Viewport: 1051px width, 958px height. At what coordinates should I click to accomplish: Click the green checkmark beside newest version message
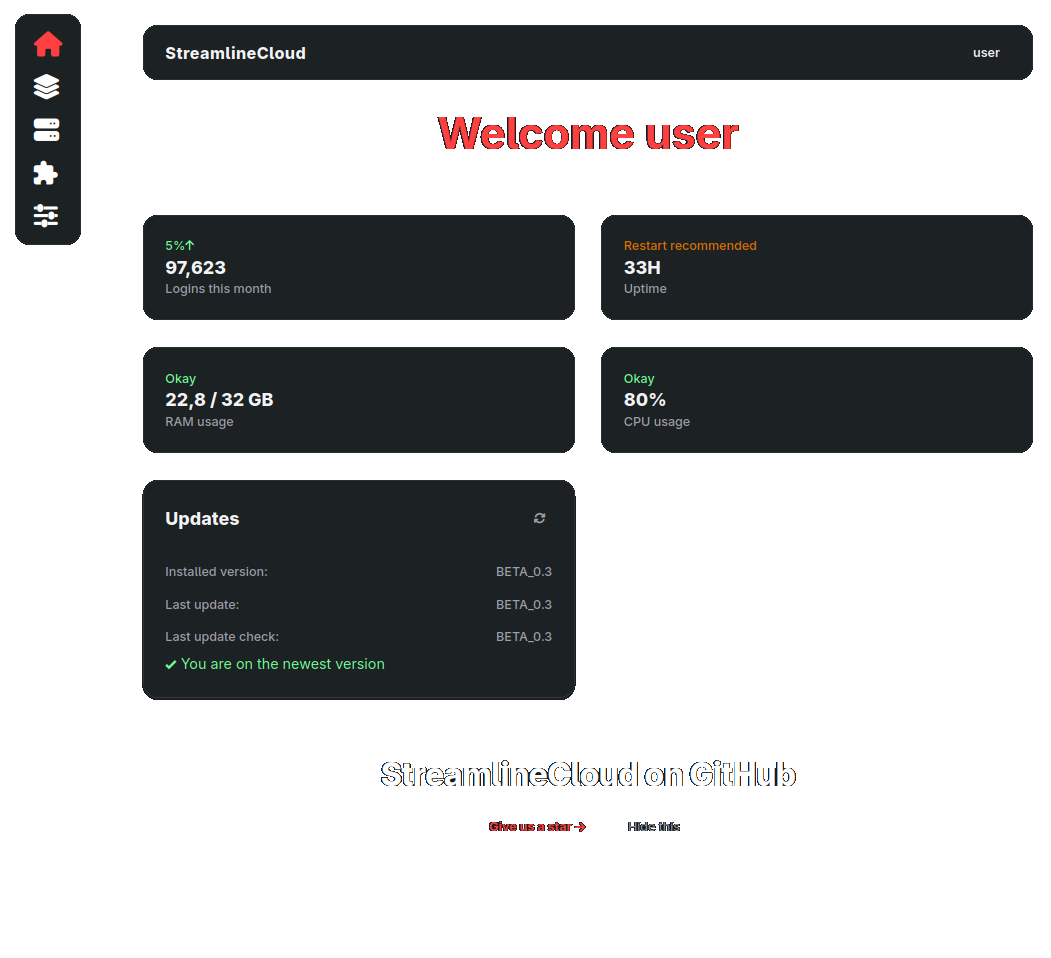[x=171, y=664]
